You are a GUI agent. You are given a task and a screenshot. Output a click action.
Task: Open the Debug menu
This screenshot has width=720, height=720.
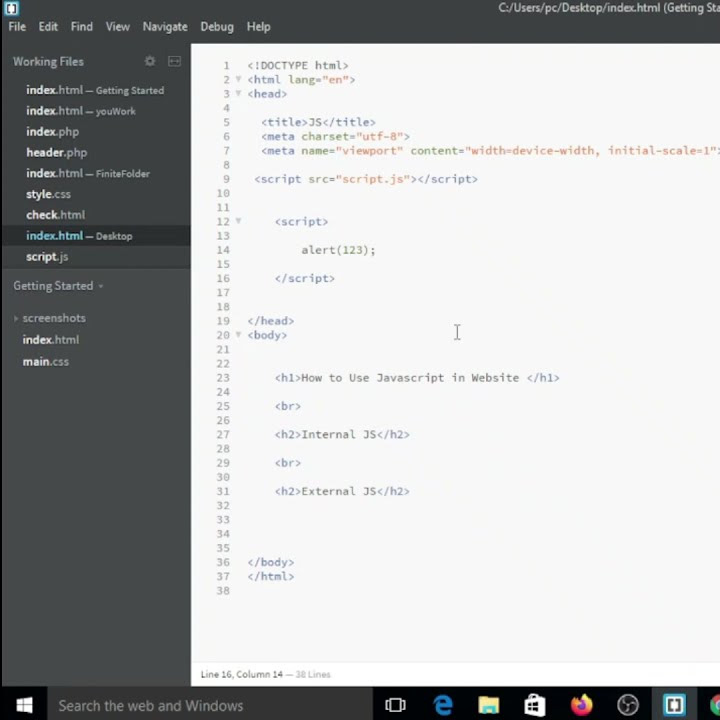pyautogui.click(x=217, y=27)
